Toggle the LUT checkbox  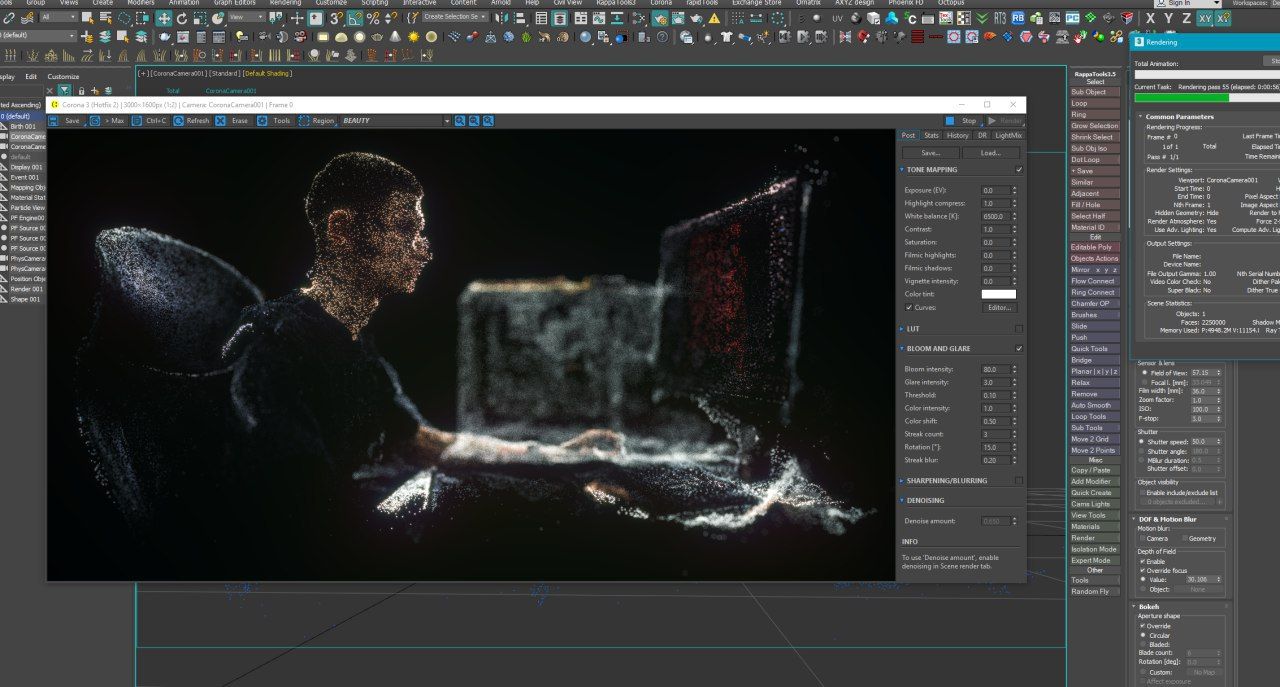1018,328
